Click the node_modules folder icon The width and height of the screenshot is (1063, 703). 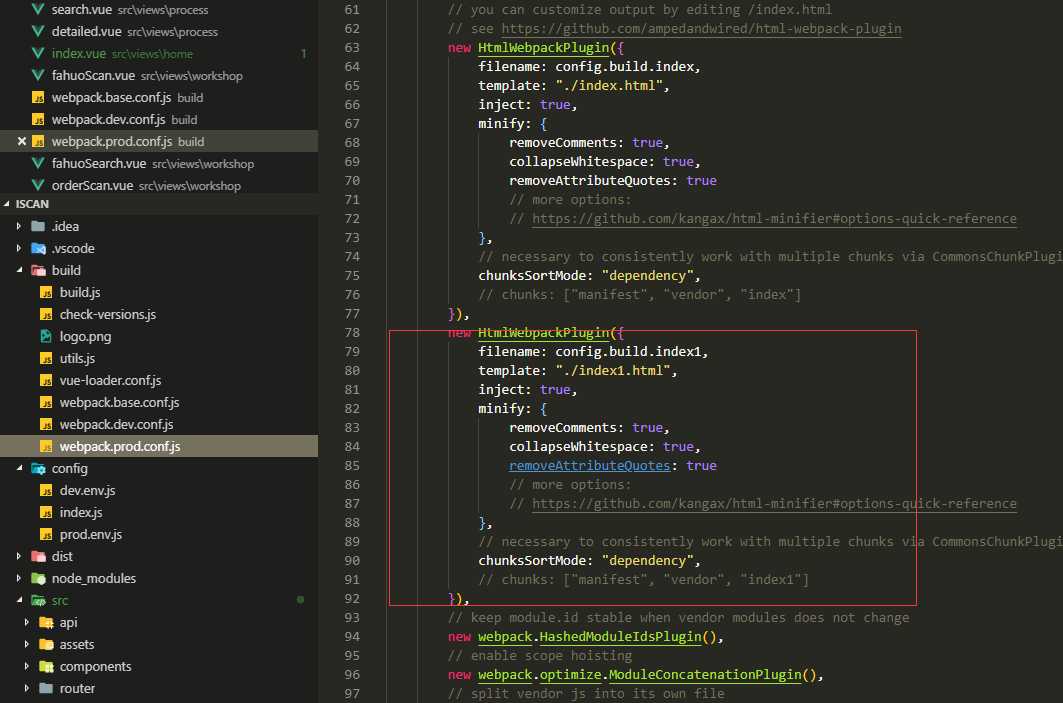tap(38, 578)
